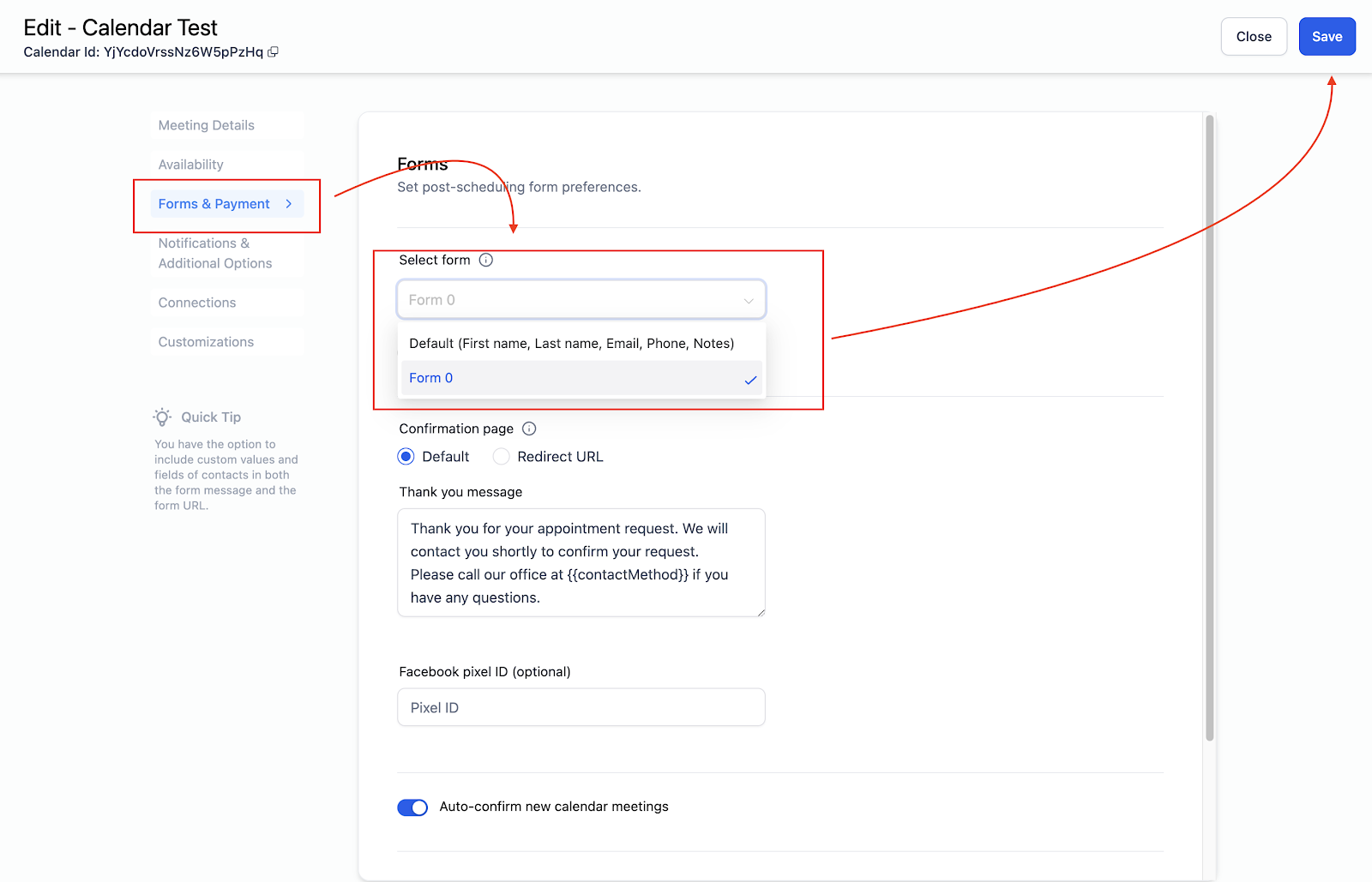
Task: Click the Save button
Action: [x=1327, y=37]
